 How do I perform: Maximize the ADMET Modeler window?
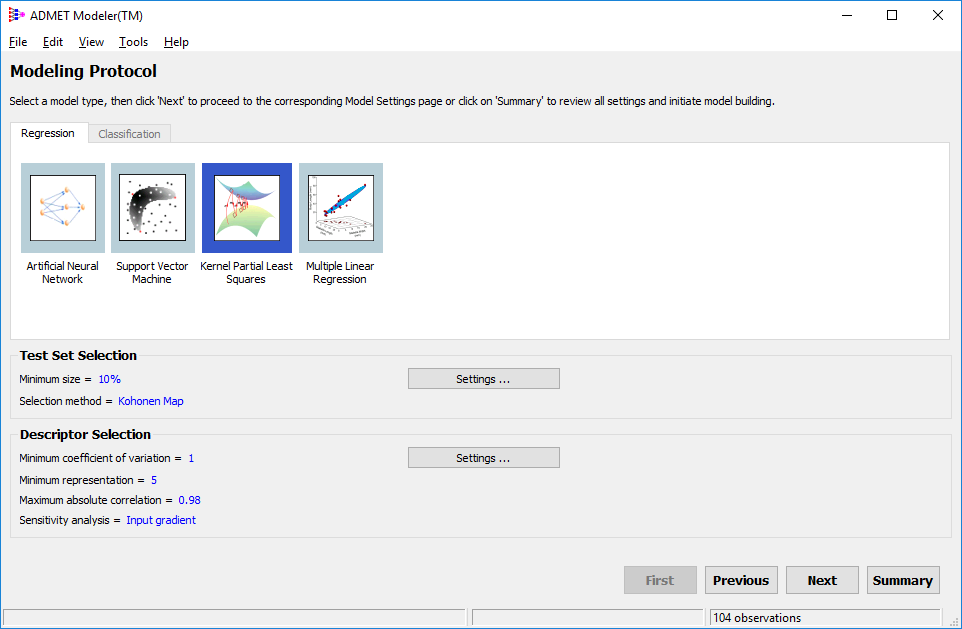[892, 15]
